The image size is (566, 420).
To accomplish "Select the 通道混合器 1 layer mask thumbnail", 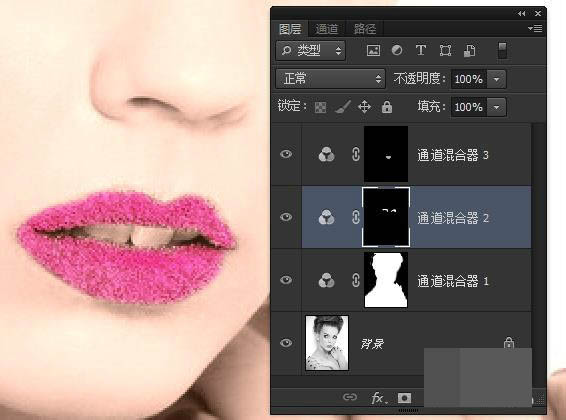I will (386, 280).
